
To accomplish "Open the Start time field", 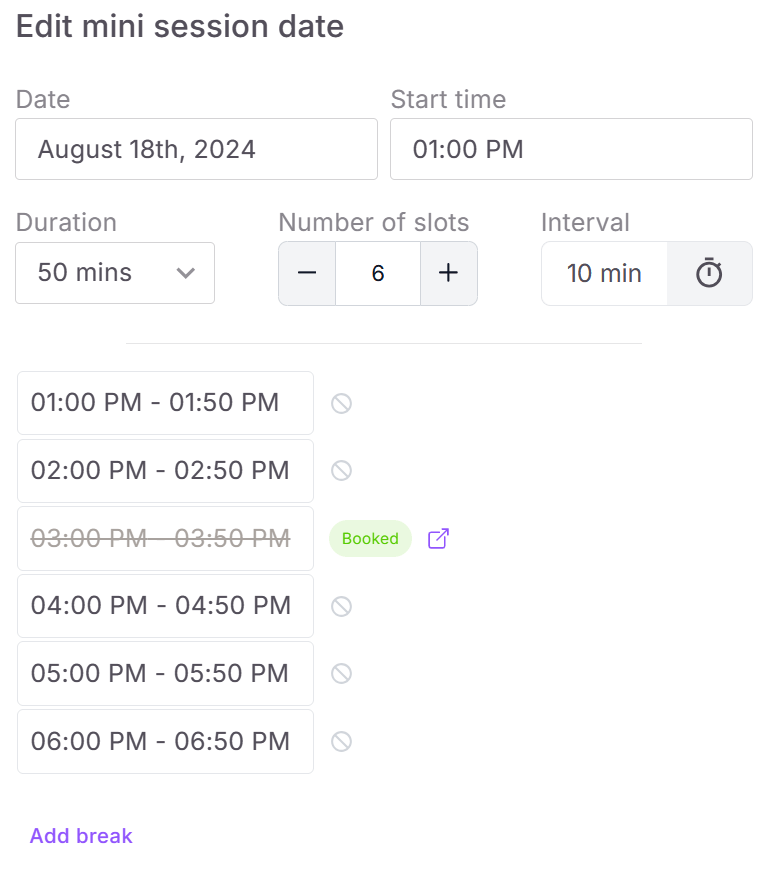I will 571,150.
